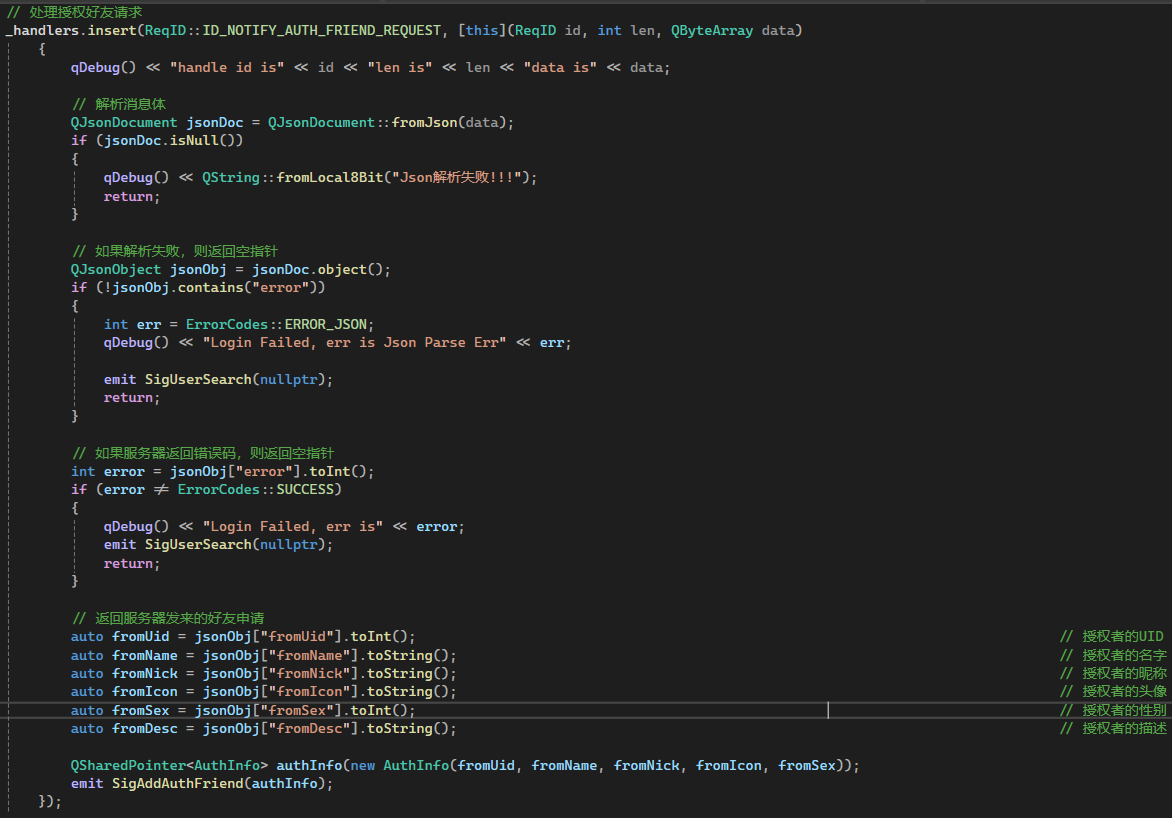Image resolution: width=1172 pixels, height=818 pixels.
Task: Click the comment "// 授权者的UID"
Action: pyautogui.click(x=1112, y=636)
